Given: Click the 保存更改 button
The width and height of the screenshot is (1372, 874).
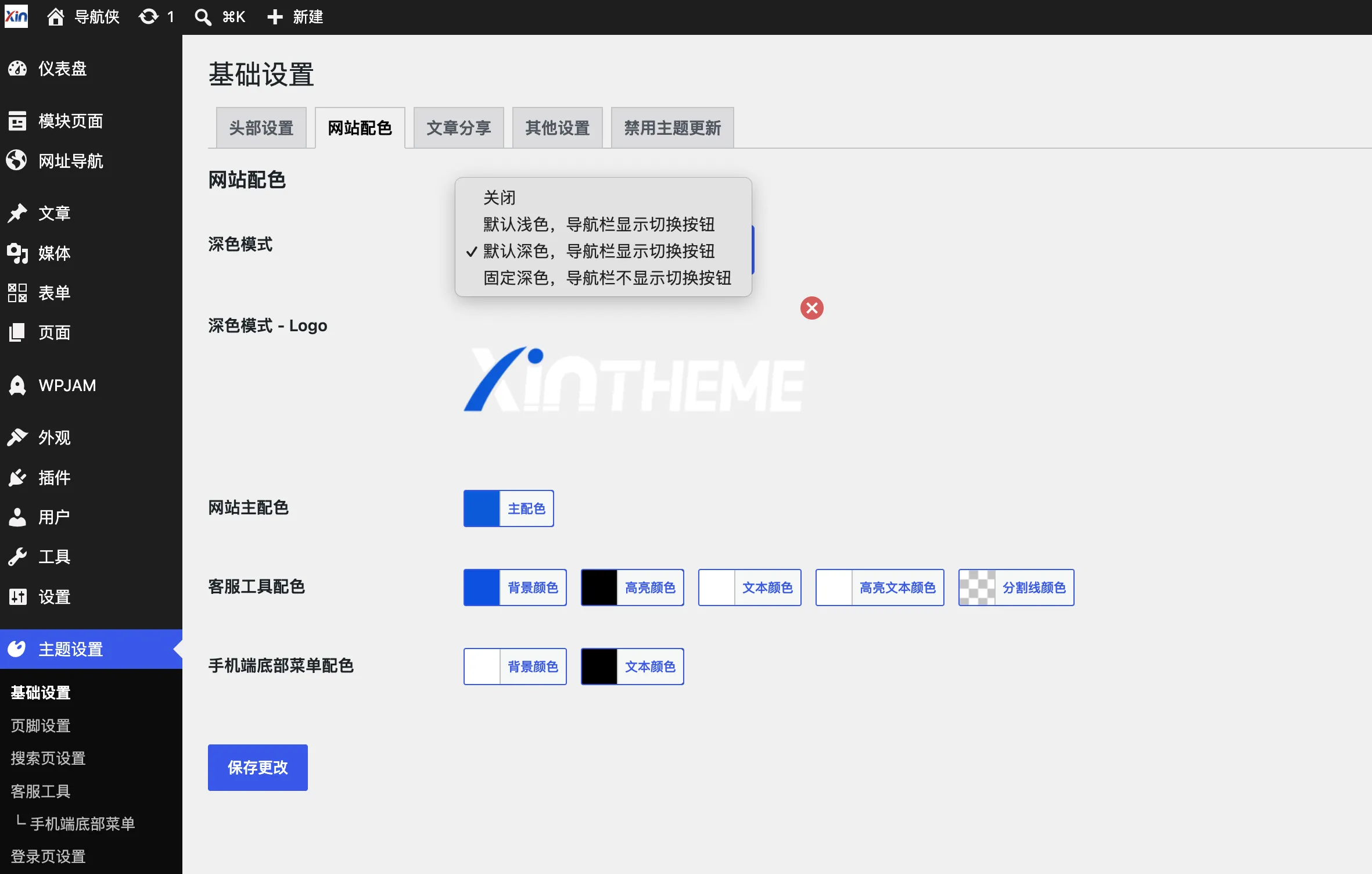Looking at the screenshot, I should [258, 768].
